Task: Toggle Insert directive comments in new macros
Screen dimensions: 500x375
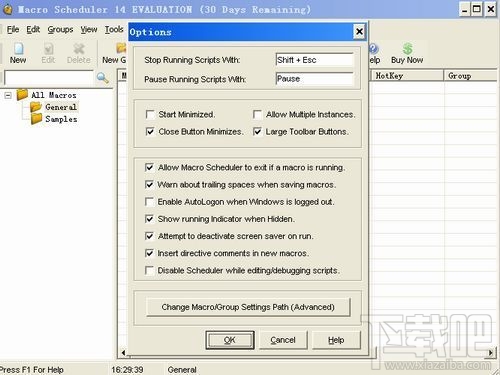Action: coord(149,253)
